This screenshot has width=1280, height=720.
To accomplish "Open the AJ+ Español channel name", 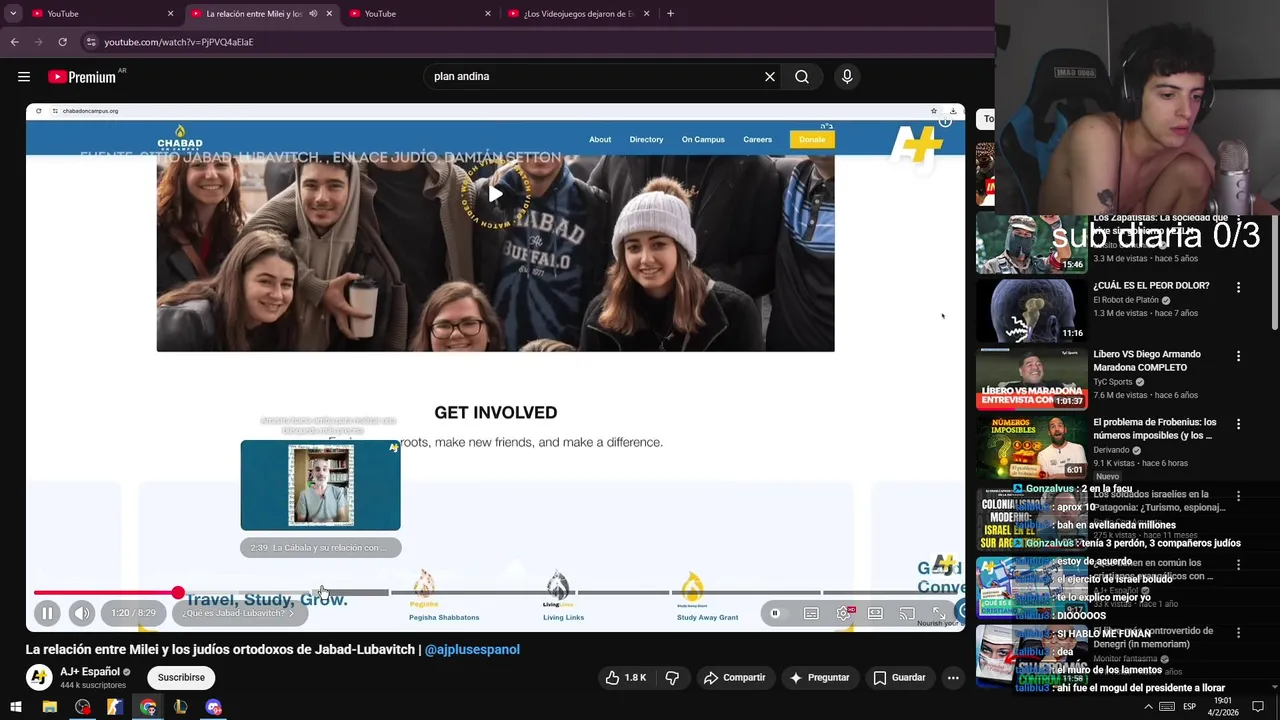I will (89, 672).
